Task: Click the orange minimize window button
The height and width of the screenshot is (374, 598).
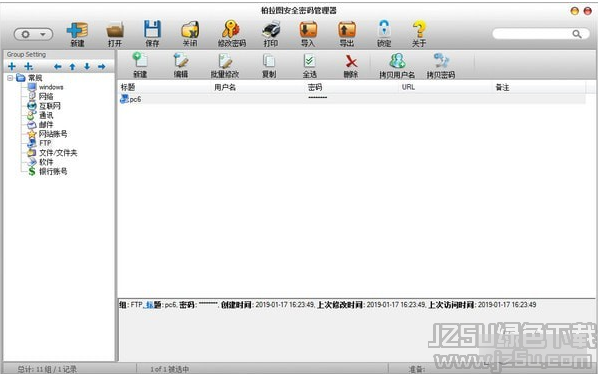Action: click(574, 11)
